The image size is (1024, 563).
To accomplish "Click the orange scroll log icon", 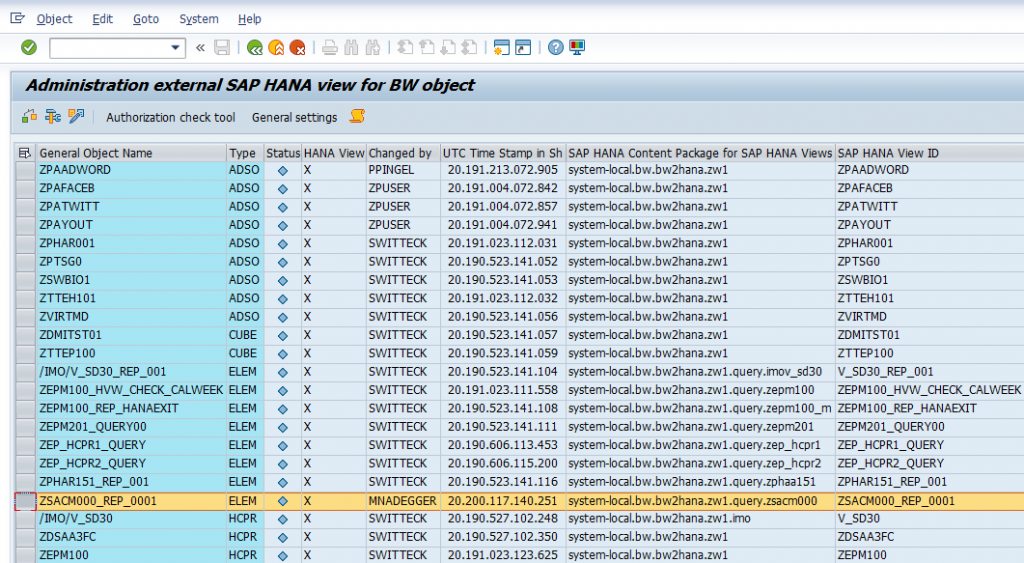I will [x=357, y=117].
